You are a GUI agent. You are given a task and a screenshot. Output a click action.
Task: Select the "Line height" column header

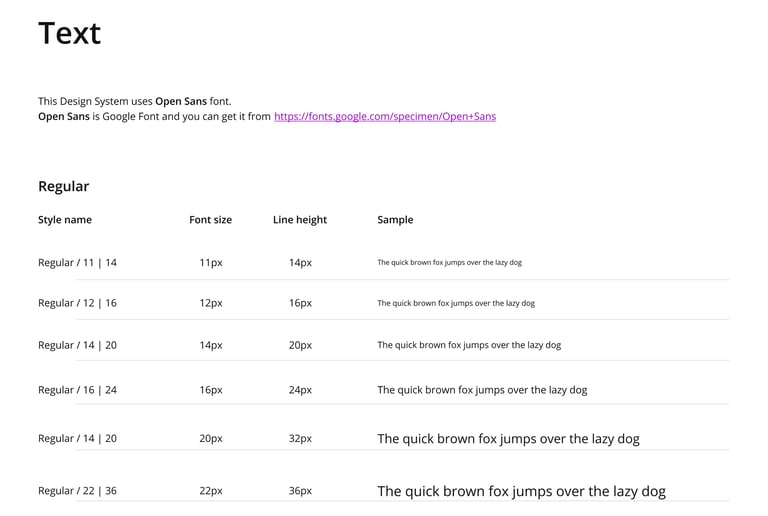tap(300, 220)
